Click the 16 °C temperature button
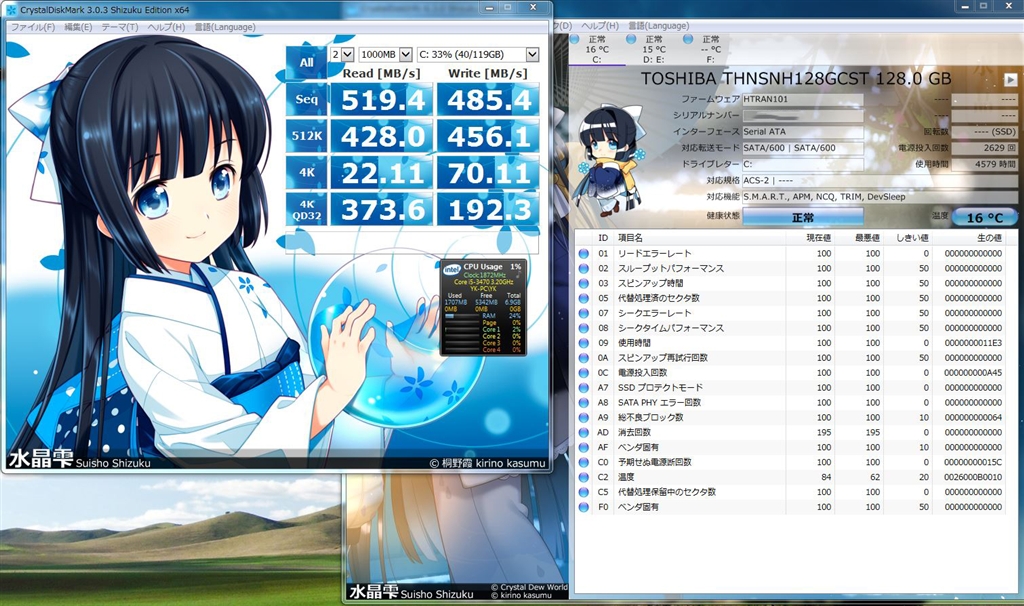 tap(985, 217)
